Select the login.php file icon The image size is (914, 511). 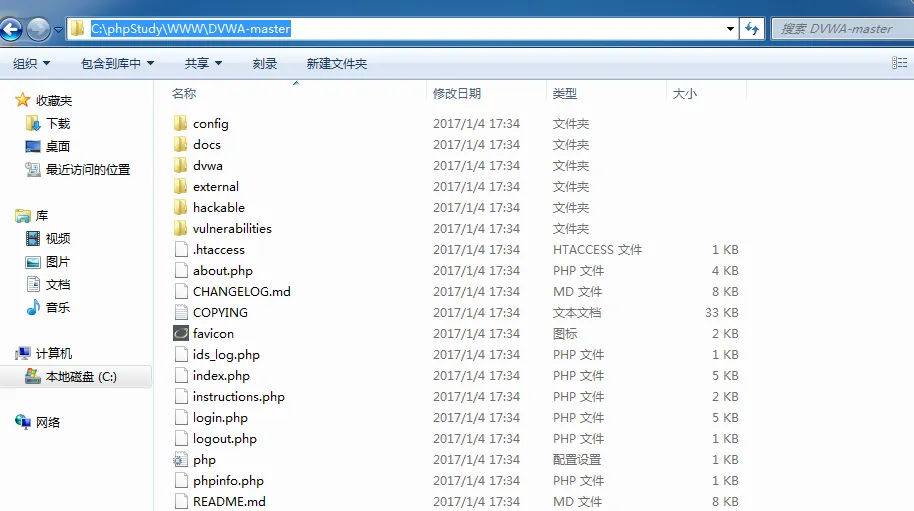[181, 417]
